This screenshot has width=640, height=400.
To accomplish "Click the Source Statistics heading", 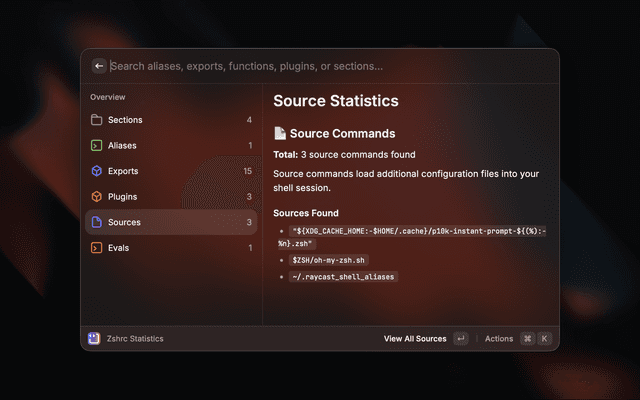I will 336,101.
